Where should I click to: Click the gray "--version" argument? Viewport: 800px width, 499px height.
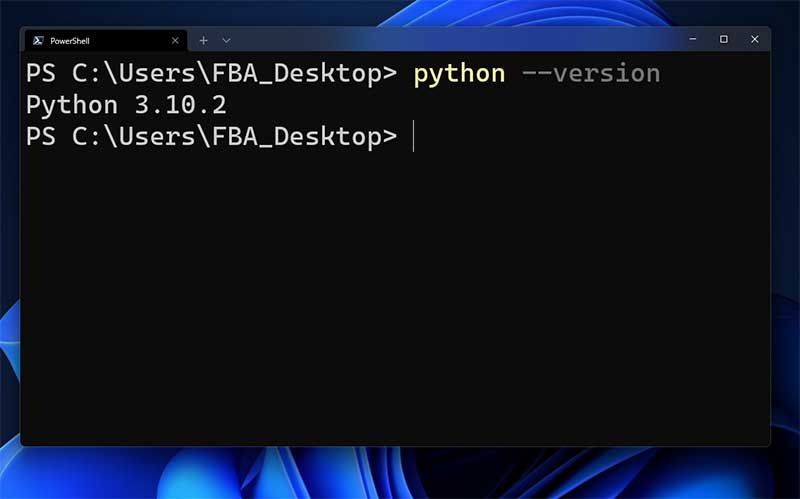click(x=591, y=74)
